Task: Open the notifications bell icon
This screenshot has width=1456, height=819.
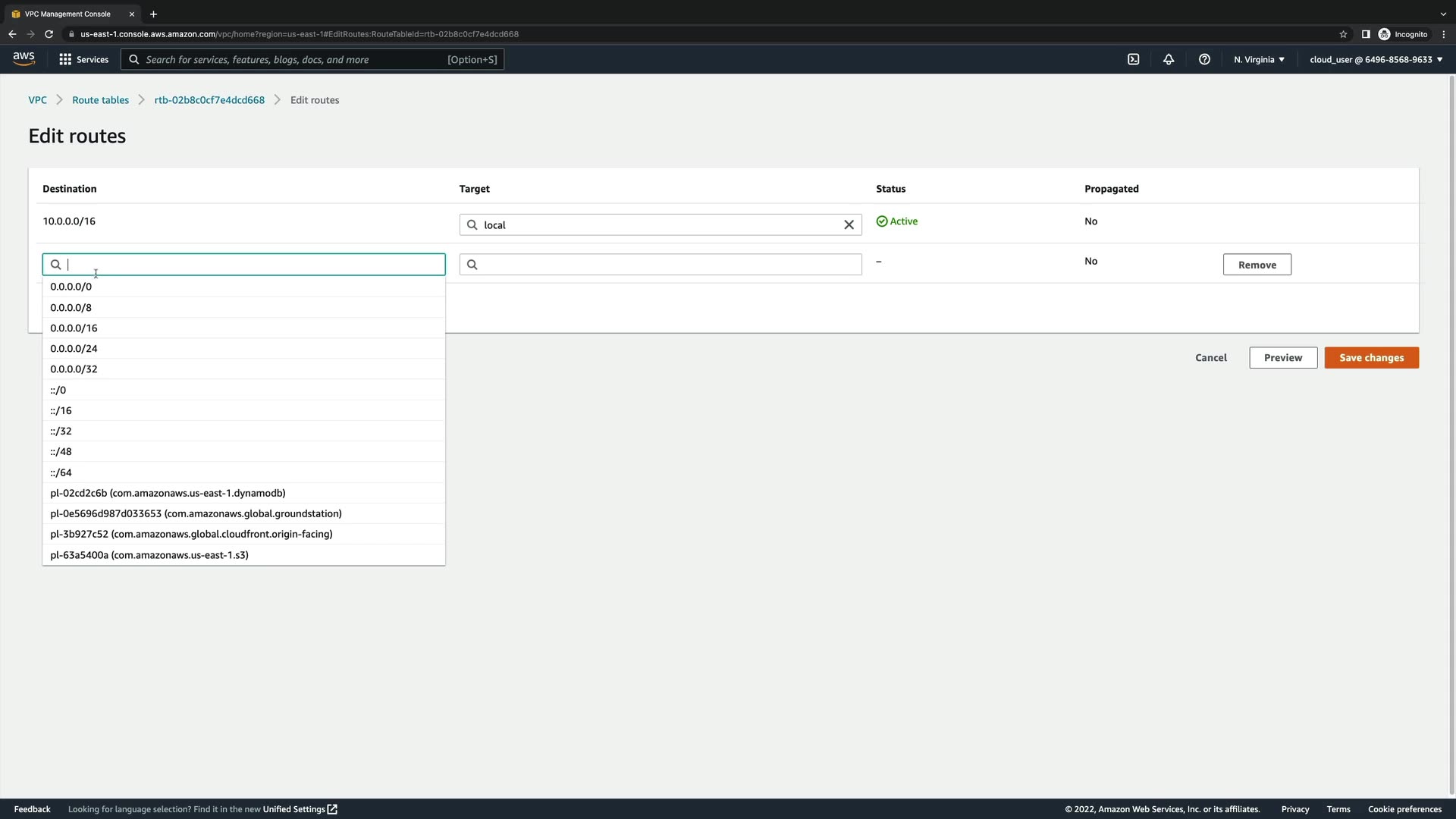Action: pyautogui.click(x=1169, y=59)
